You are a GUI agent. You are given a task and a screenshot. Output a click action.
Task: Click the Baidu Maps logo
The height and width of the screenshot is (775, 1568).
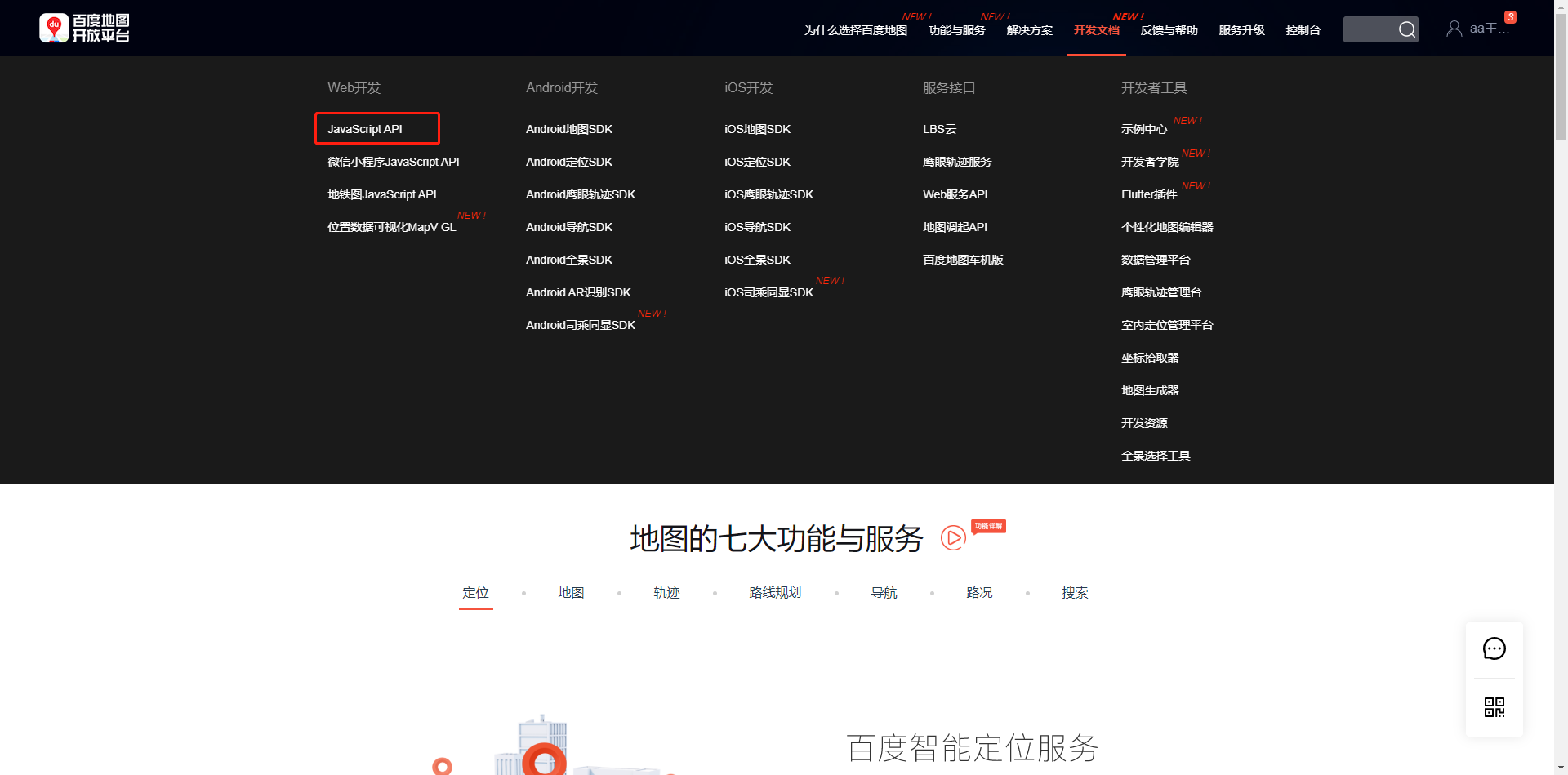coord(84,27)
